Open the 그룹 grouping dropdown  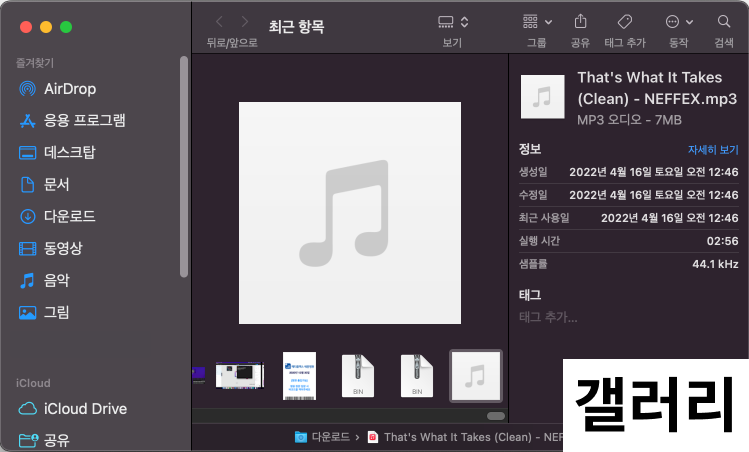[x=537, y=22]
